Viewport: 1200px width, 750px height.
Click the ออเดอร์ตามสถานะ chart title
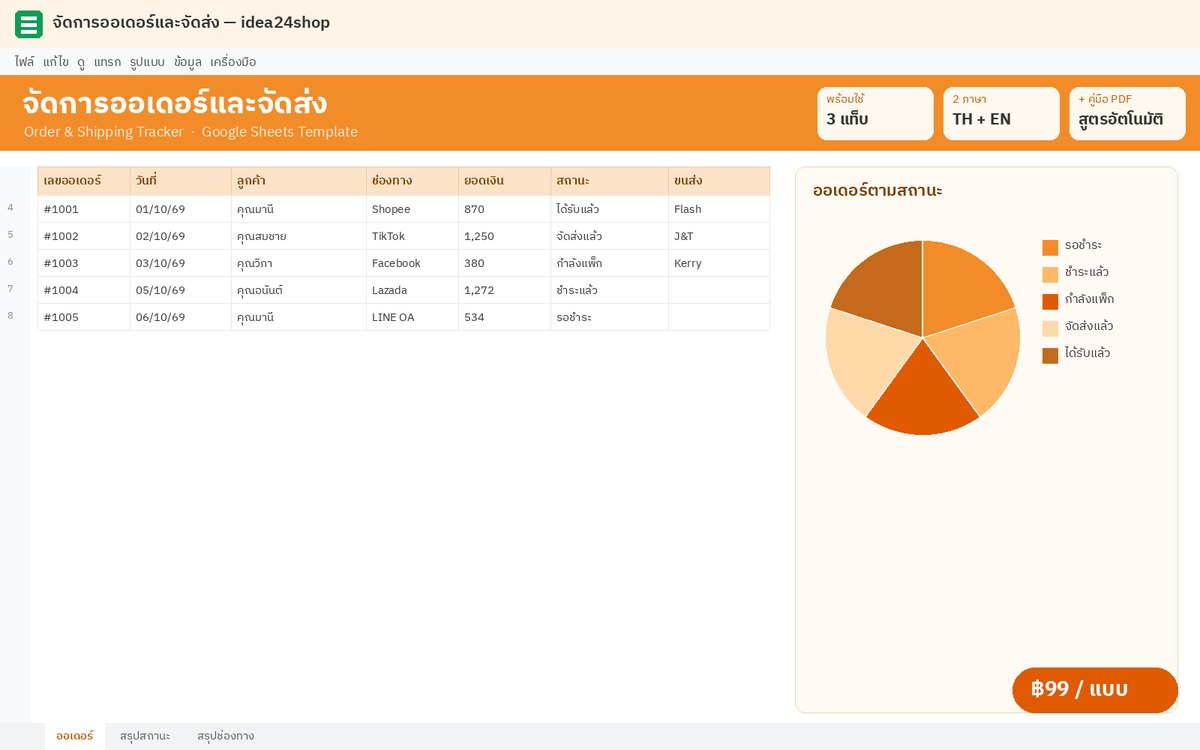coord(878,190)
